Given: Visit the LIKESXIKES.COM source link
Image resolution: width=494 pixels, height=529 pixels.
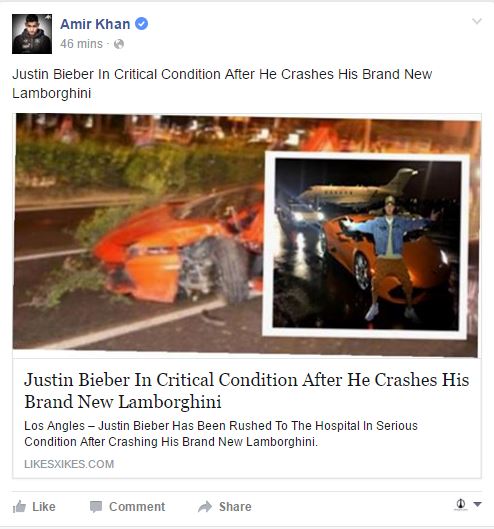Looking at the screenshot, I should pos(69,464).
